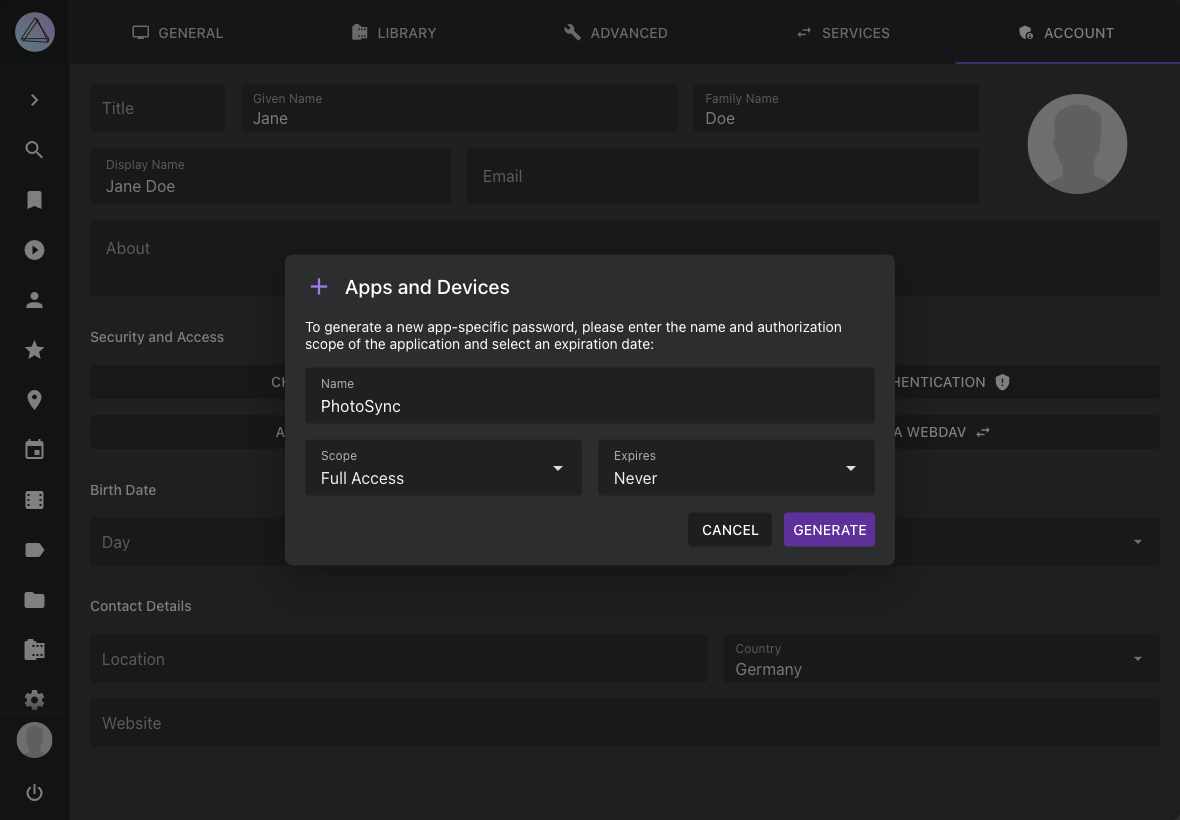
Task: Open Places with the map pin icon
Action: [x=34, y=399]
